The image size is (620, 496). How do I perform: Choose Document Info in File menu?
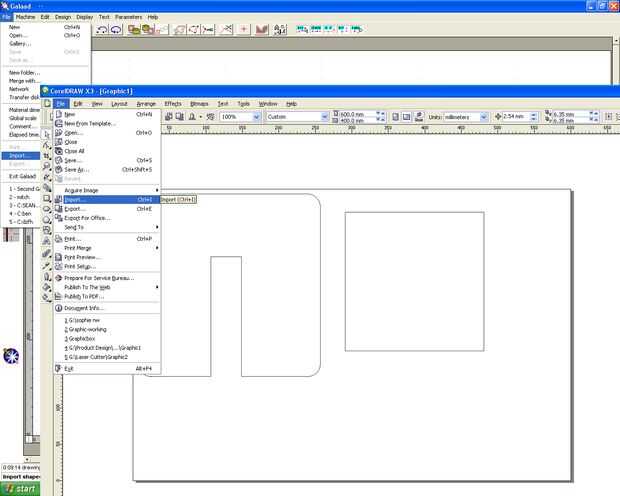107,308
